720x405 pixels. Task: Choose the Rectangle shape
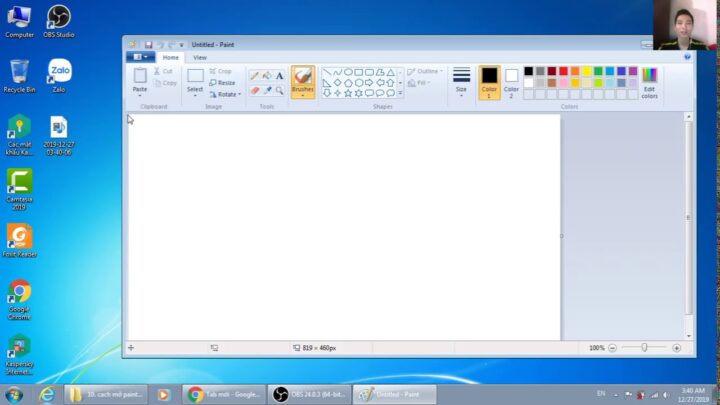(x=359, y=73)
